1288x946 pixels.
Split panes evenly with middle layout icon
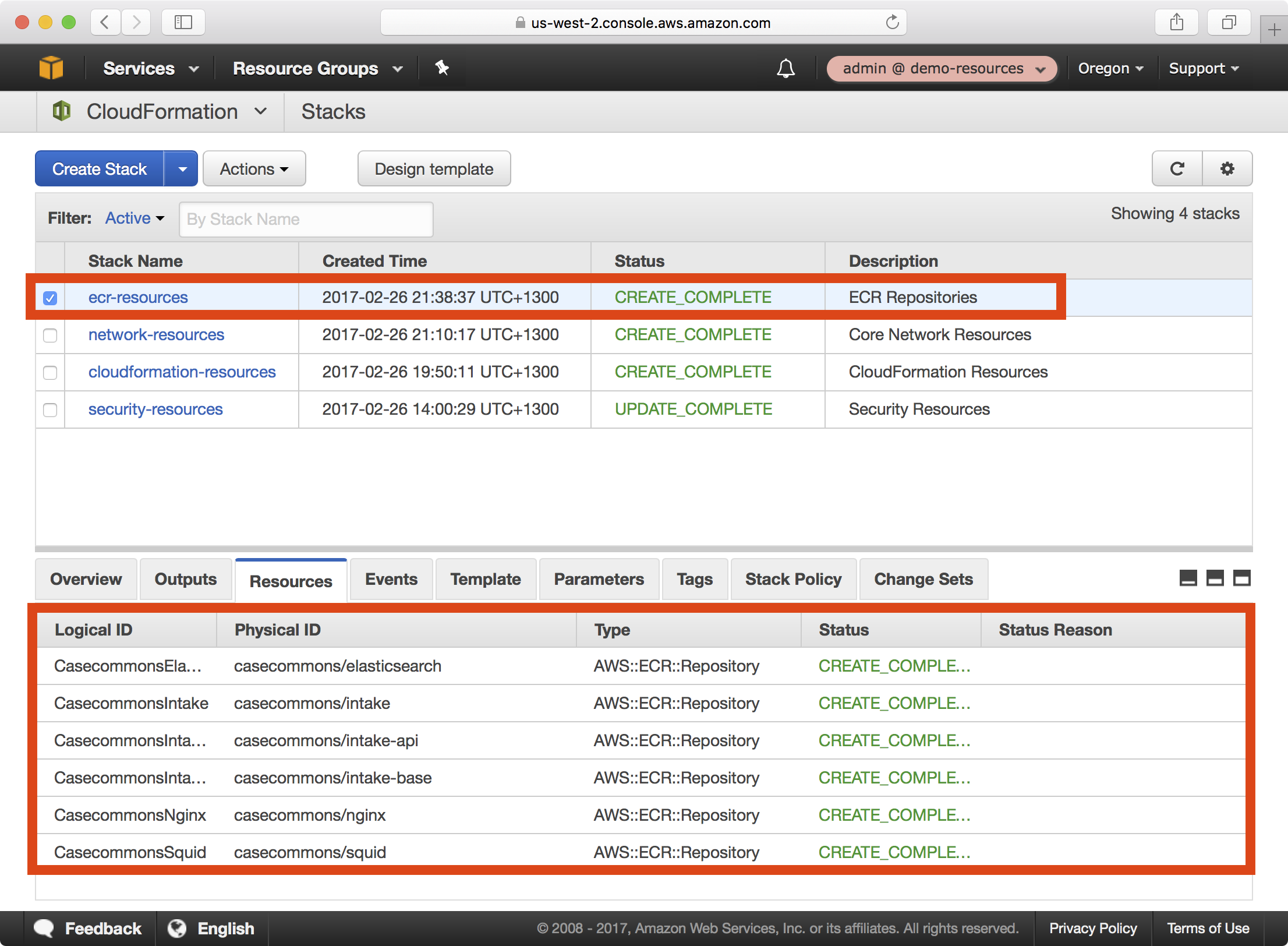pos(1215,578)
